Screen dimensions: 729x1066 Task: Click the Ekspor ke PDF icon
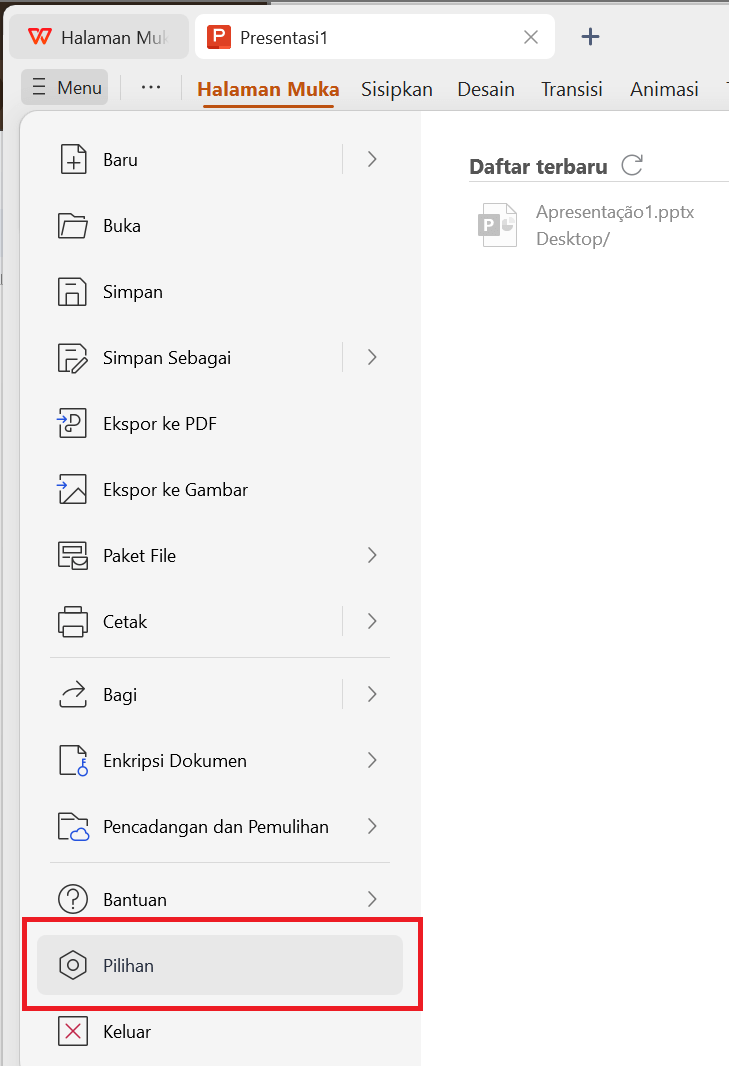[74, 423]
